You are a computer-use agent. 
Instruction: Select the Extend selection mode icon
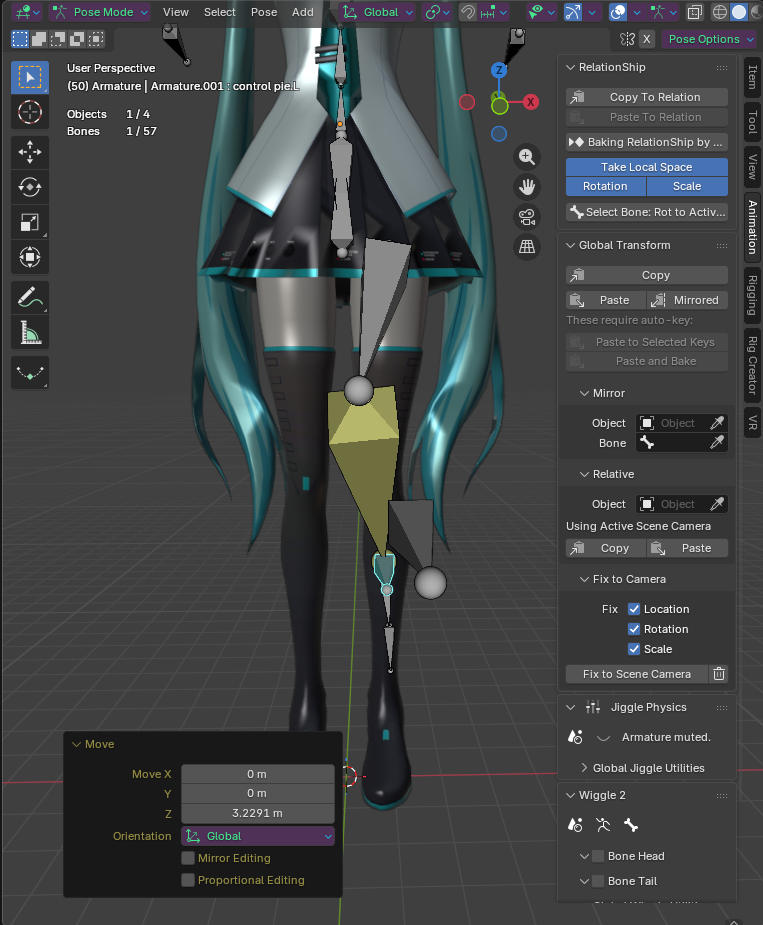39,40
